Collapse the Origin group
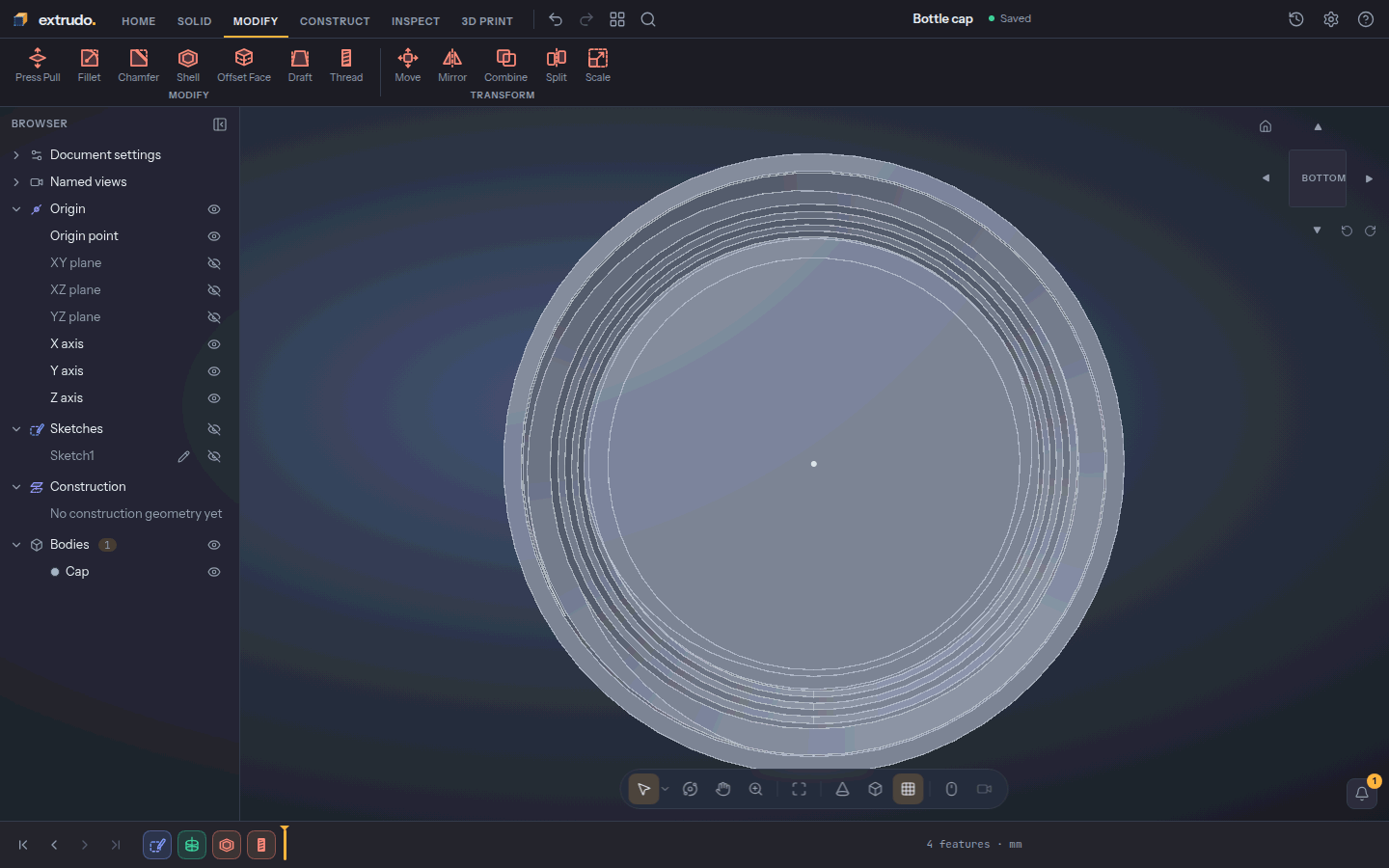 click(x=16, y=209)
